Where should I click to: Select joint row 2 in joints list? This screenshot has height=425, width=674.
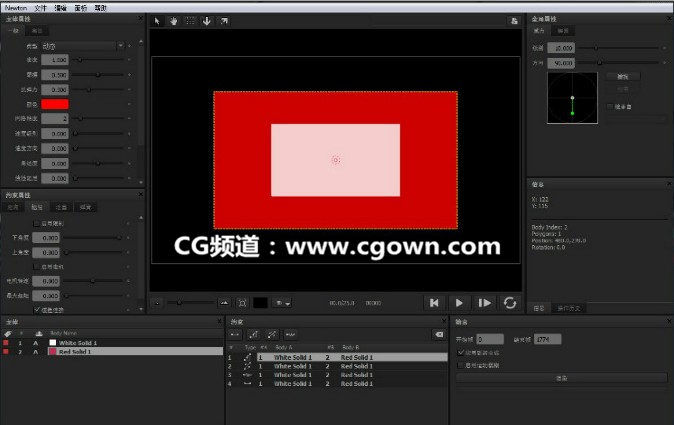pos(337,366)
